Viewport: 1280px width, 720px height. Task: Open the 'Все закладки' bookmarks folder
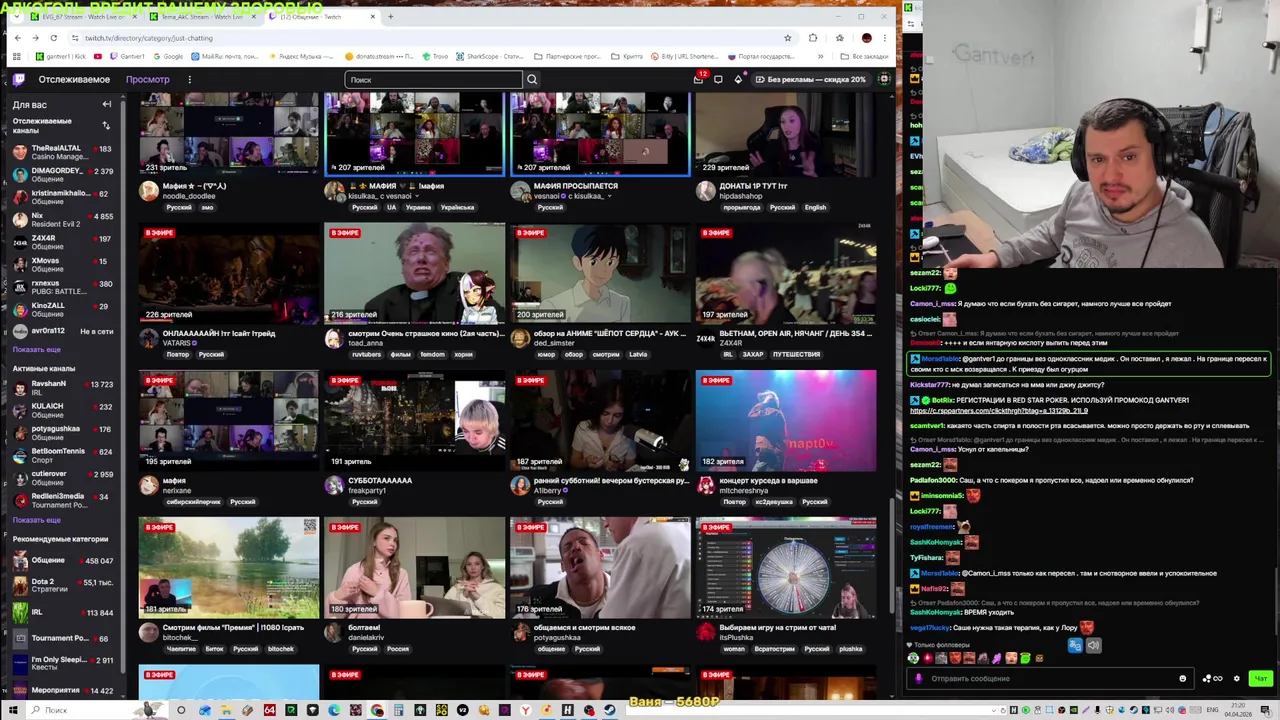[864, 56]
